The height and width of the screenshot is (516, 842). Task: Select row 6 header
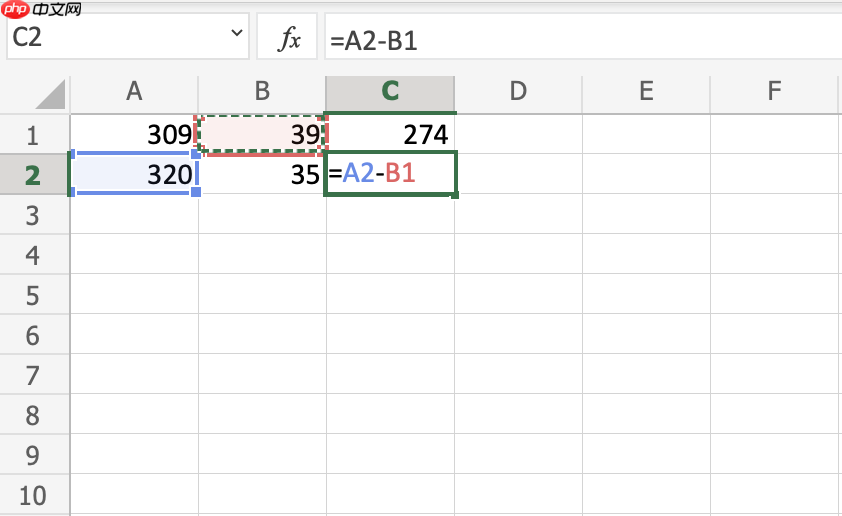pyautogui.click(x=33, y=335)
